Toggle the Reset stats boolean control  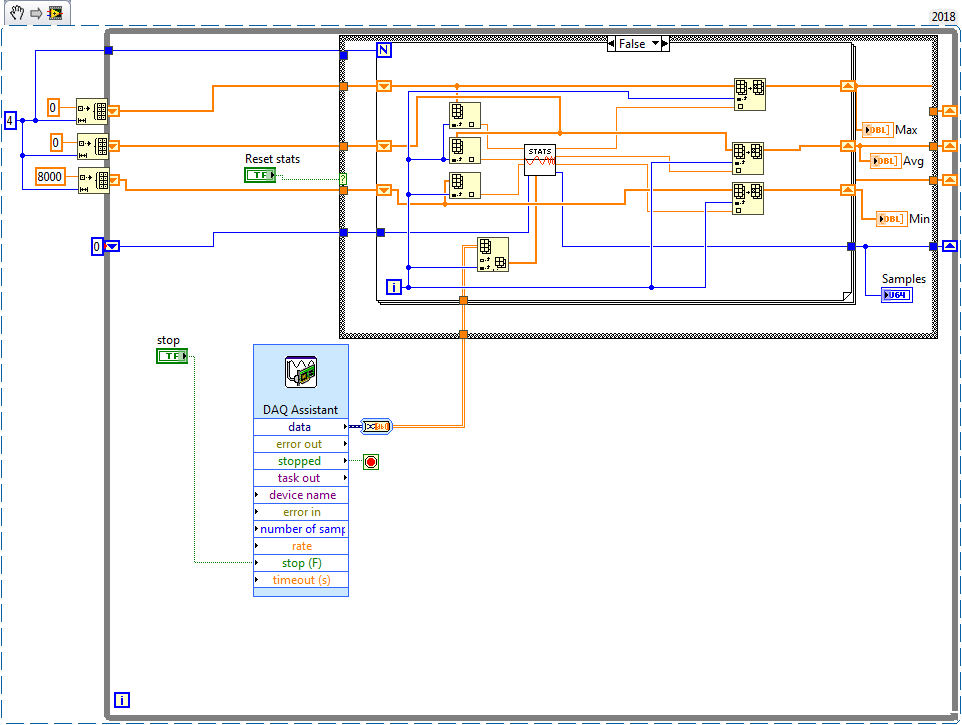tap(260, 175)
